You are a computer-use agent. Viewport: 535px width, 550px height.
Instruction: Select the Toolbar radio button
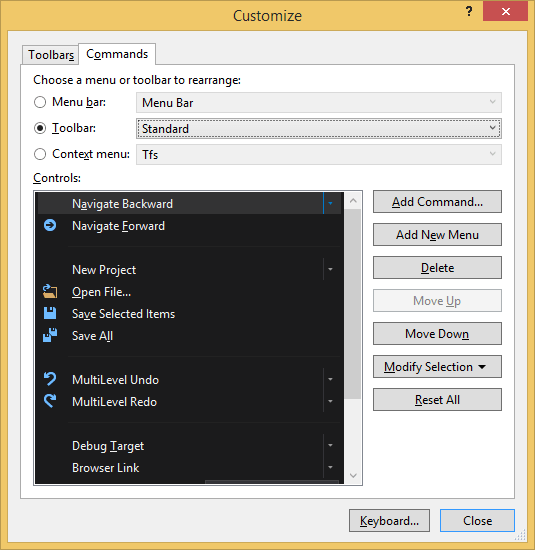[40, 128]
